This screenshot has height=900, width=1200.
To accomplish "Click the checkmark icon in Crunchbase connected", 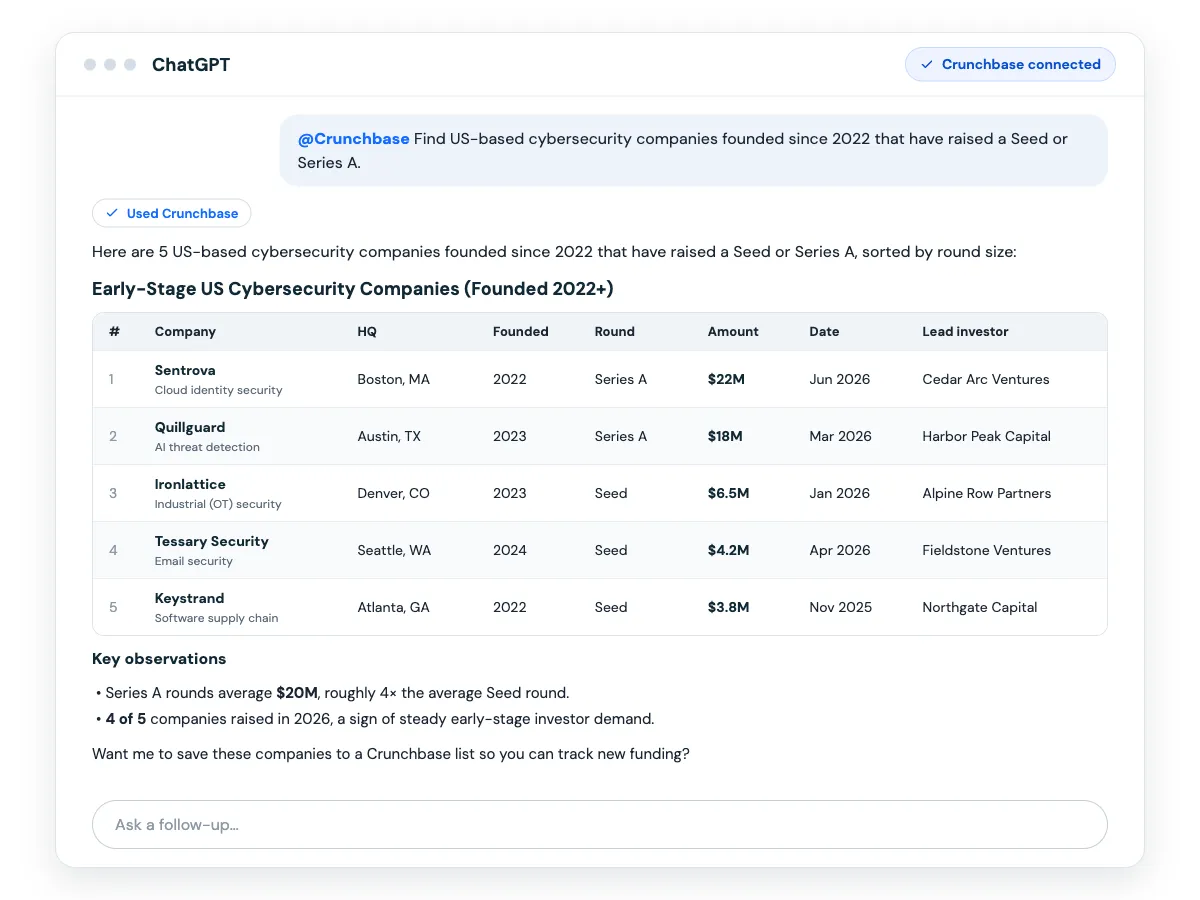I will pos(926,64).
